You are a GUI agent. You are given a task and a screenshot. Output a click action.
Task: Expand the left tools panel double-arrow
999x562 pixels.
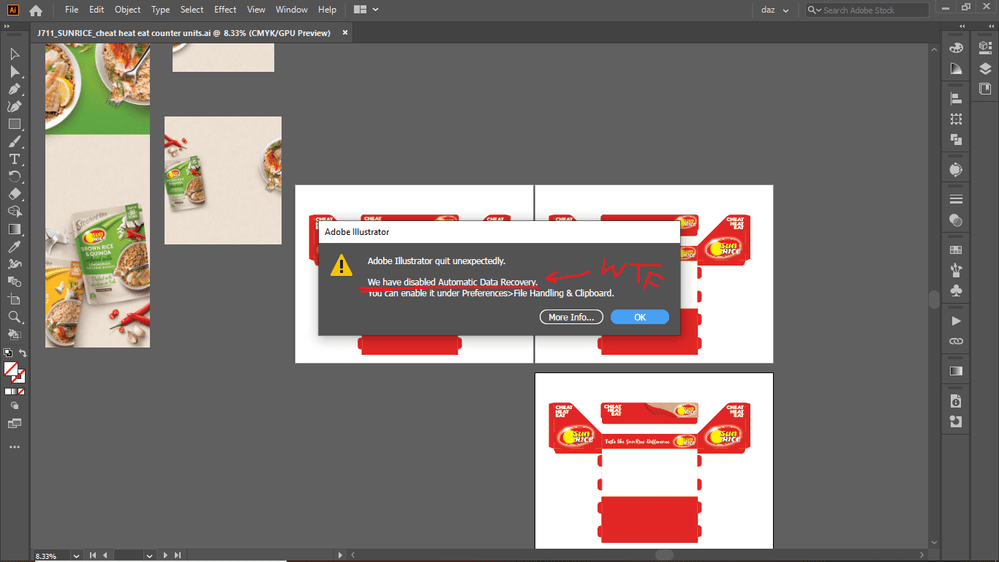(x=6, y=26)
